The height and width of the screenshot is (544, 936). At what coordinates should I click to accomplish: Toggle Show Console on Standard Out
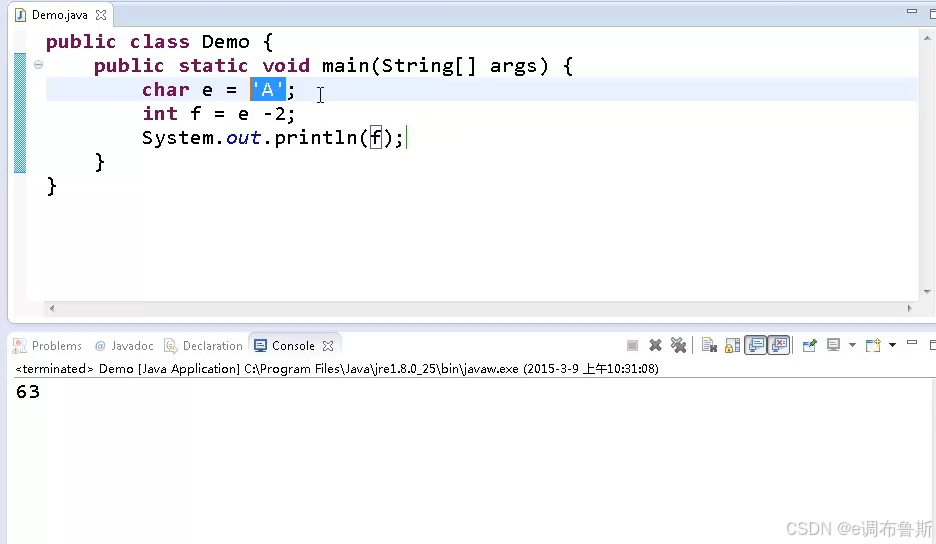point(755,345)
